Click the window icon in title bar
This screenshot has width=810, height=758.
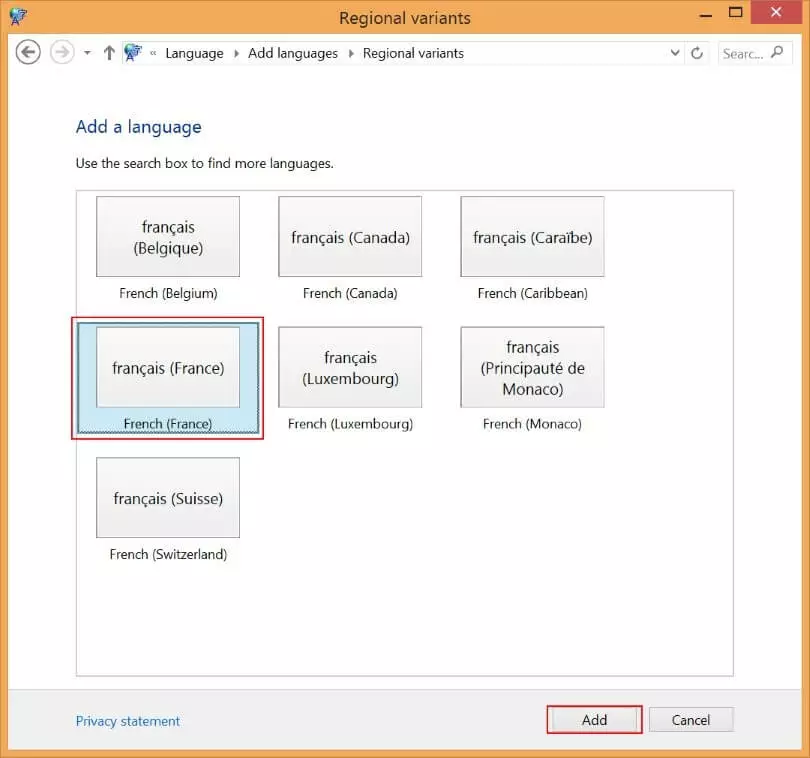[x=18, y=17]
